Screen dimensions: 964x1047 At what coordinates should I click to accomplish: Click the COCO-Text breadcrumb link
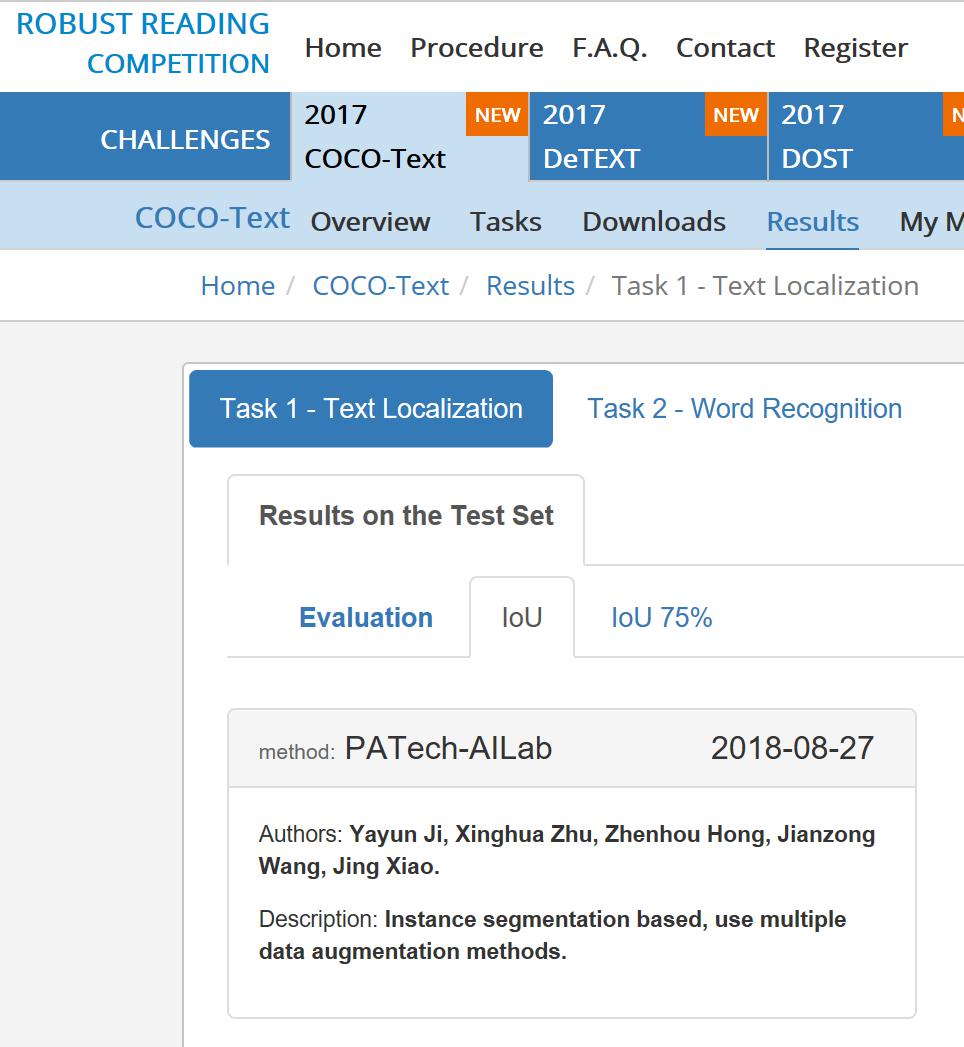(380, 286)
